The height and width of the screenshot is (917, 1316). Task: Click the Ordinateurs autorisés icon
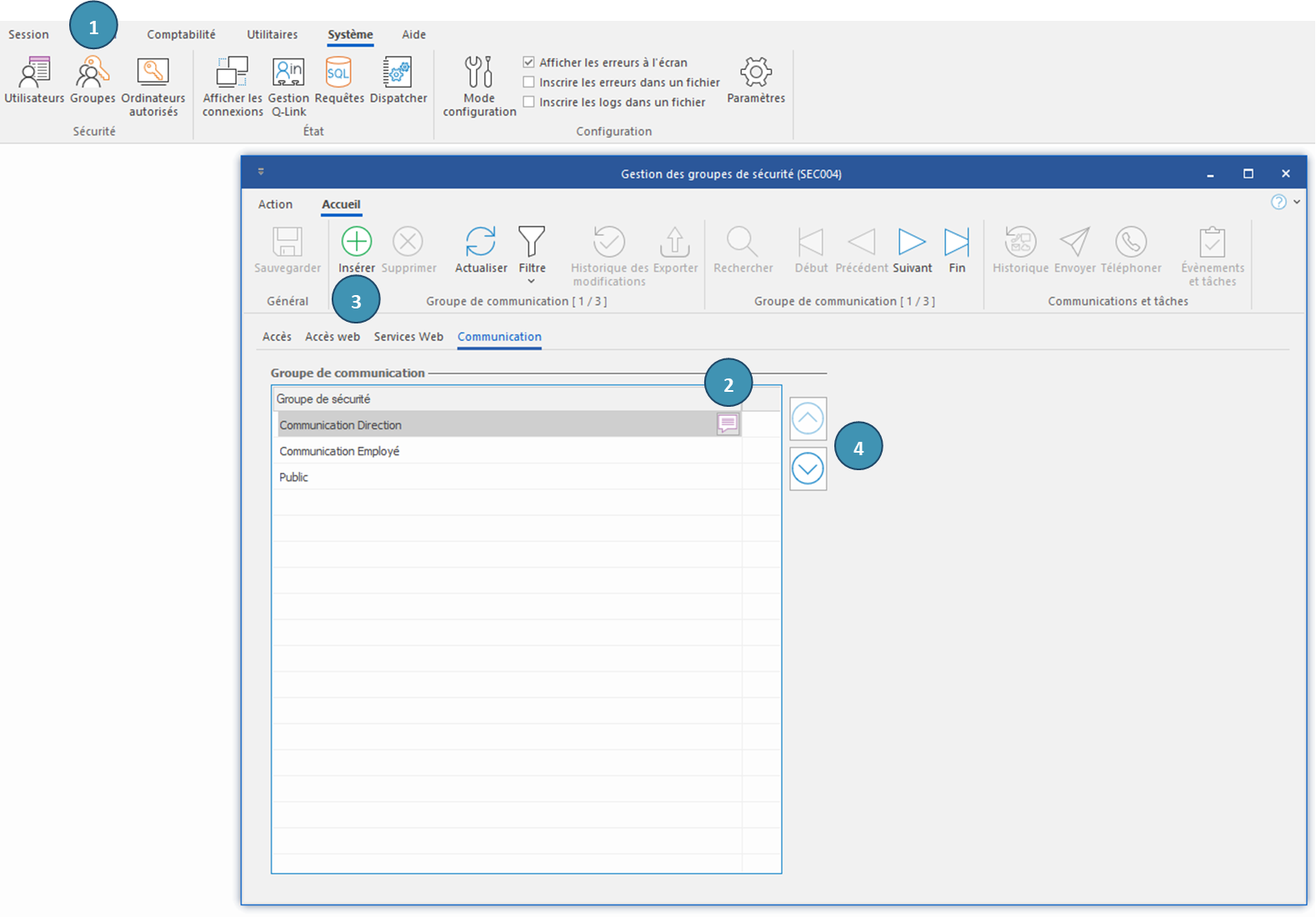(153, 73)
